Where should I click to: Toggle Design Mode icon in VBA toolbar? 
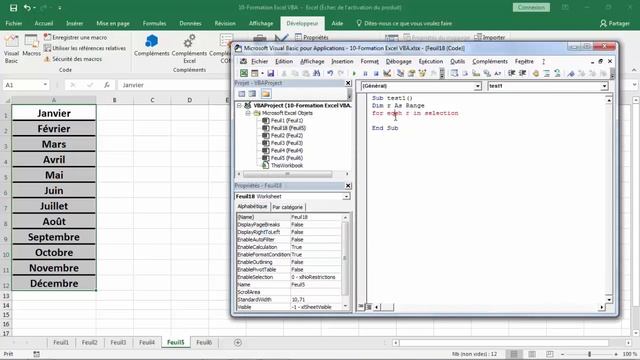point(387,73)
